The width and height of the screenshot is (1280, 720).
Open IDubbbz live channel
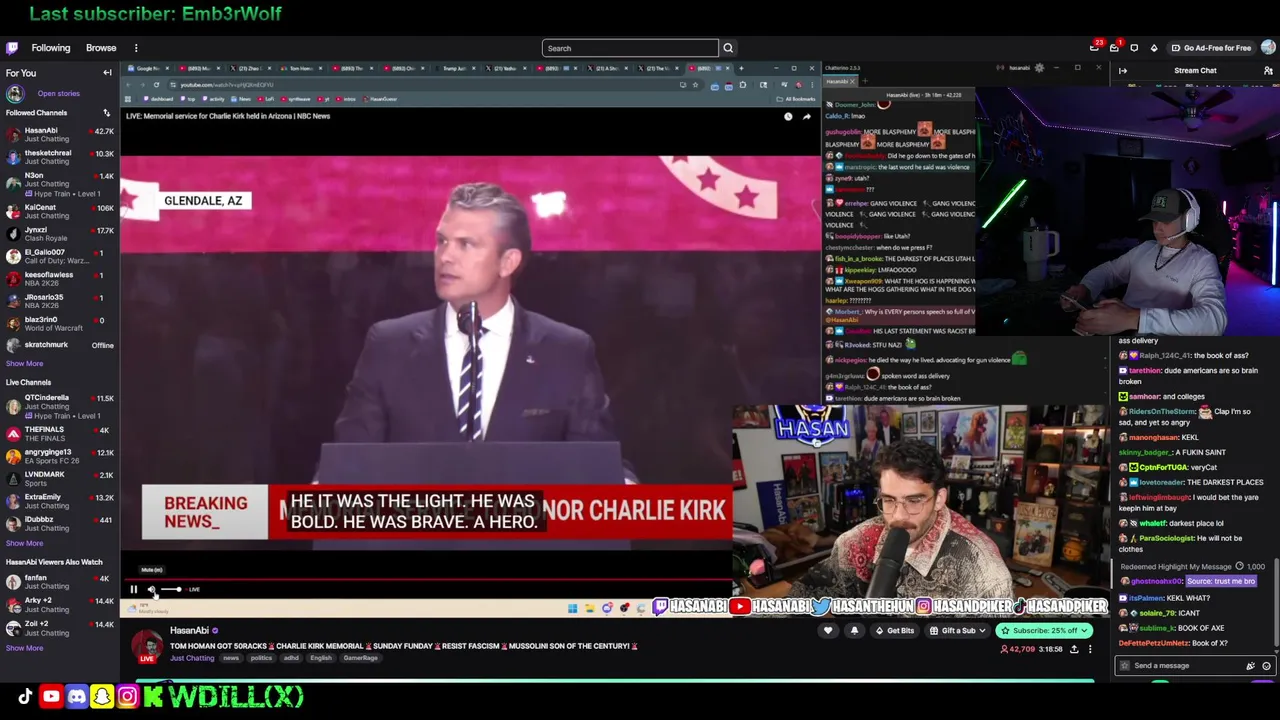[x=60, y=523]
